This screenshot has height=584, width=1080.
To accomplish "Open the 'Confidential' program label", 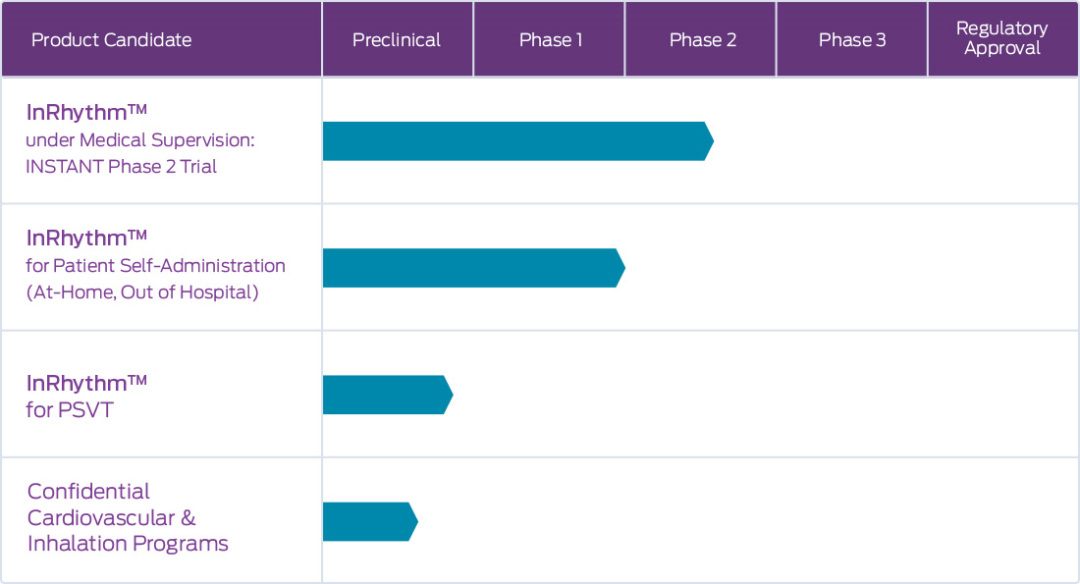I will coord(88,491).
